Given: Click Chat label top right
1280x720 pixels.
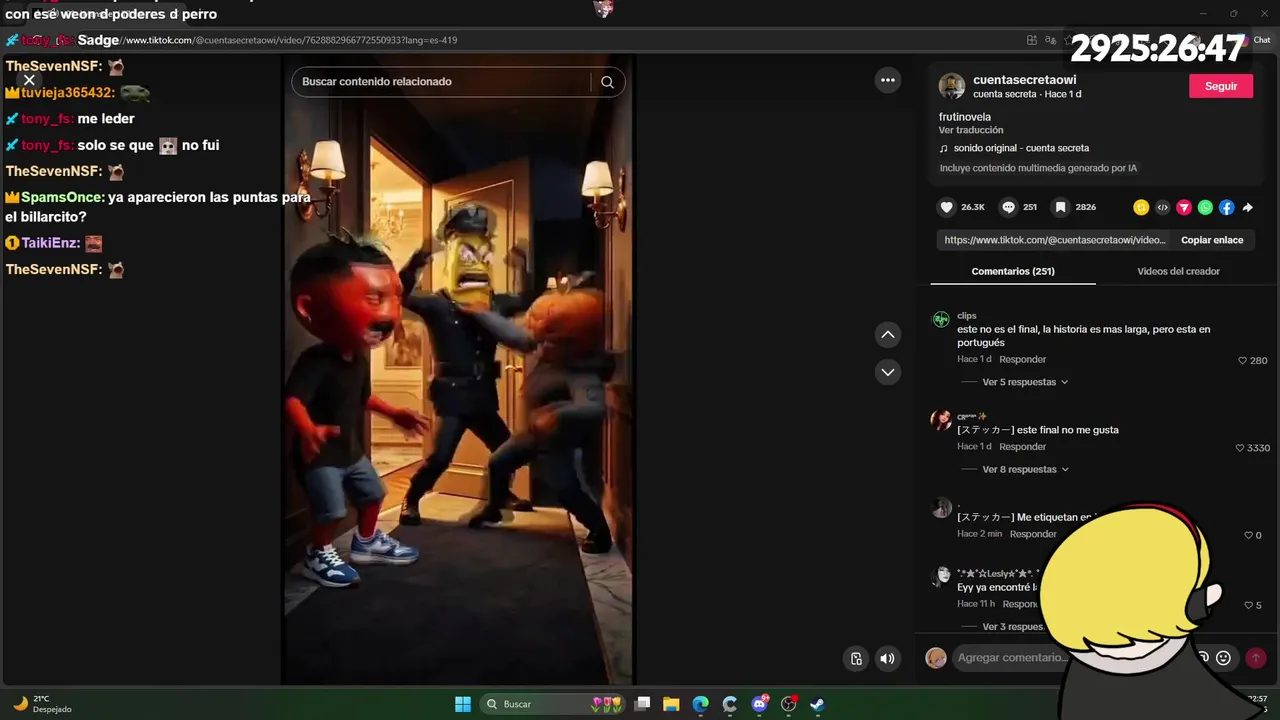Looking at the screenshot, I should (1262, 40).
